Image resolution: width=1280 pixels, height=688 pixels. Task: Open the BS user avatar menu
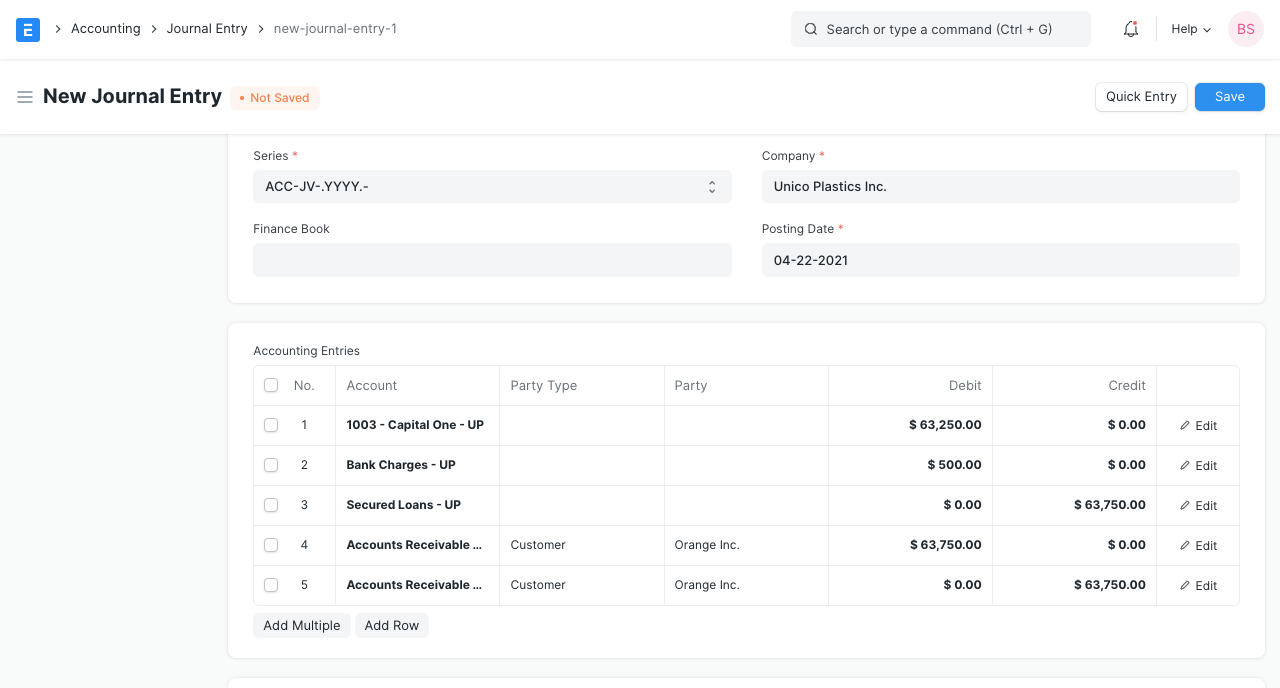1245,30
